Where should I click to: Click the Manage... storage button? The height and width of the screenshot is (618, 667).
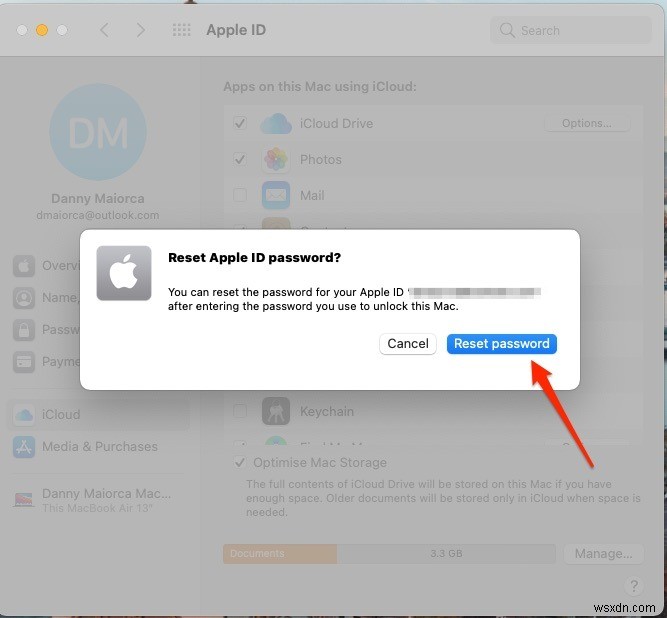(603, 554)
